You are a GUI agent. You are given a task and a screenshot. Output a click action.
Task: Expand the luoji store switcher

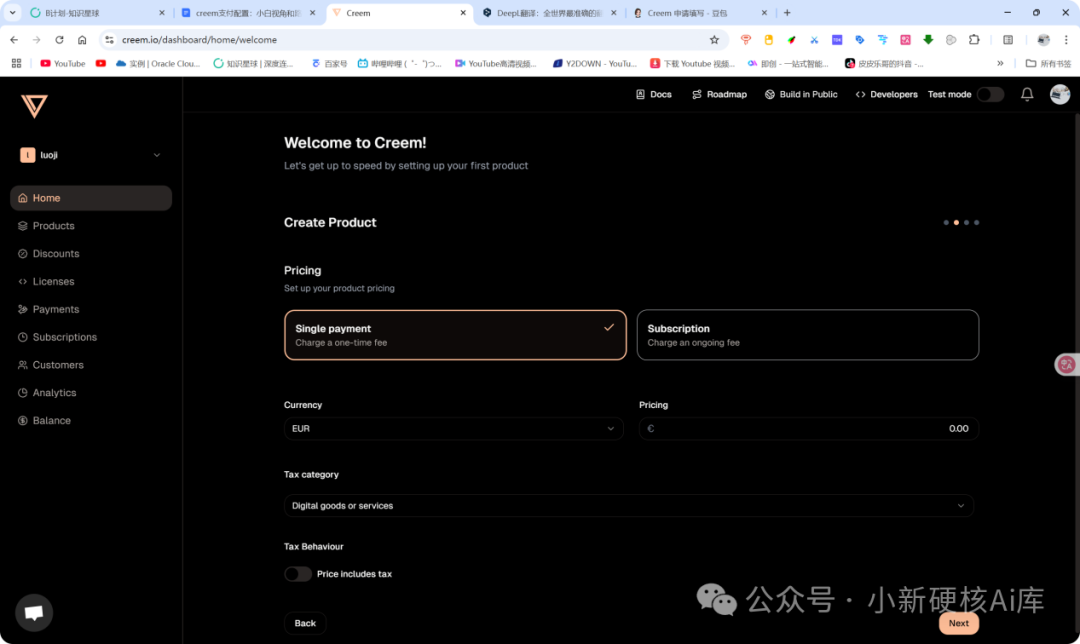90,155
